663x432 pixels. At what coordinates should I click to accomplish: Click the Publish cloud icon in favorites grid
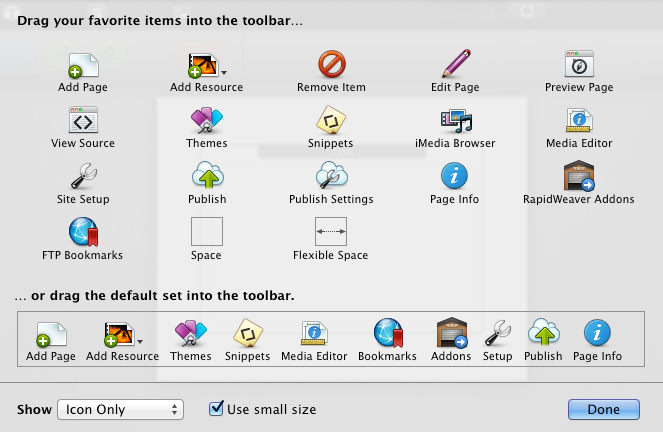208,175
